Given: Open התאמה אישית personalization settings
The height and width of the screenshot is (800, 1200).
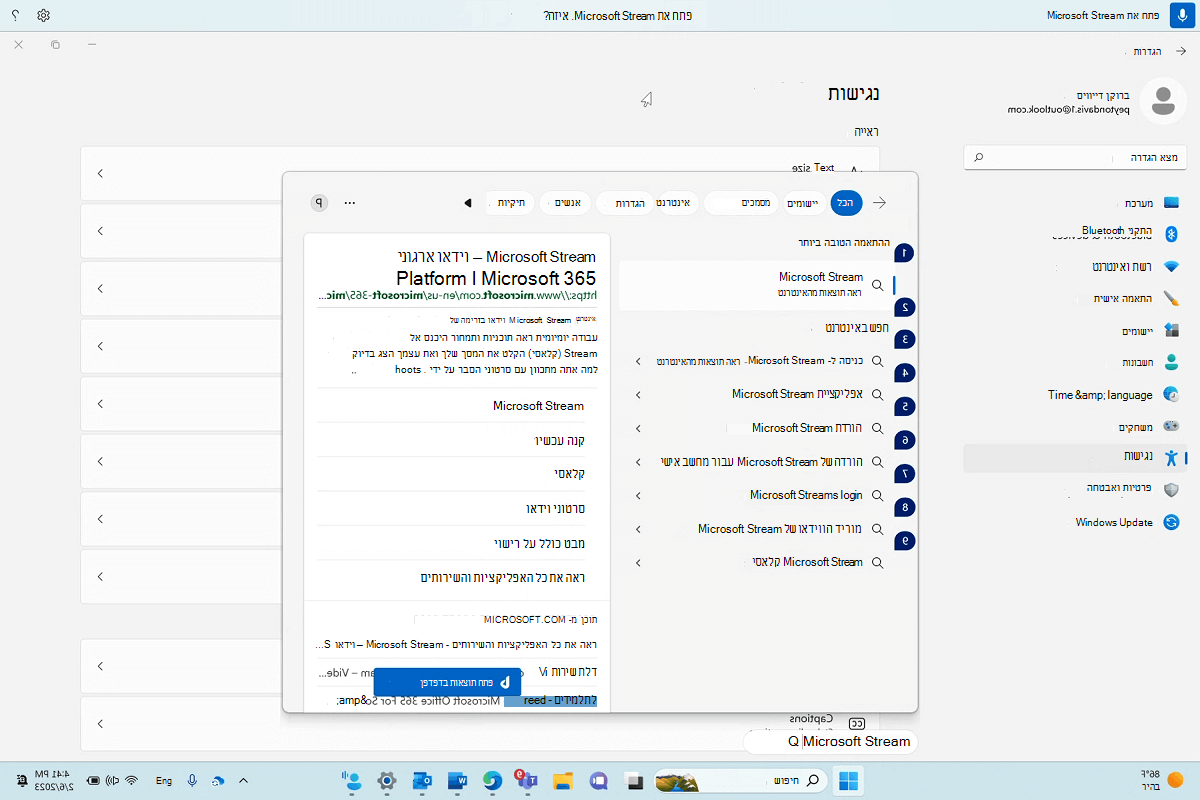Looking at the screenshot, I should tap(1075, 299).
